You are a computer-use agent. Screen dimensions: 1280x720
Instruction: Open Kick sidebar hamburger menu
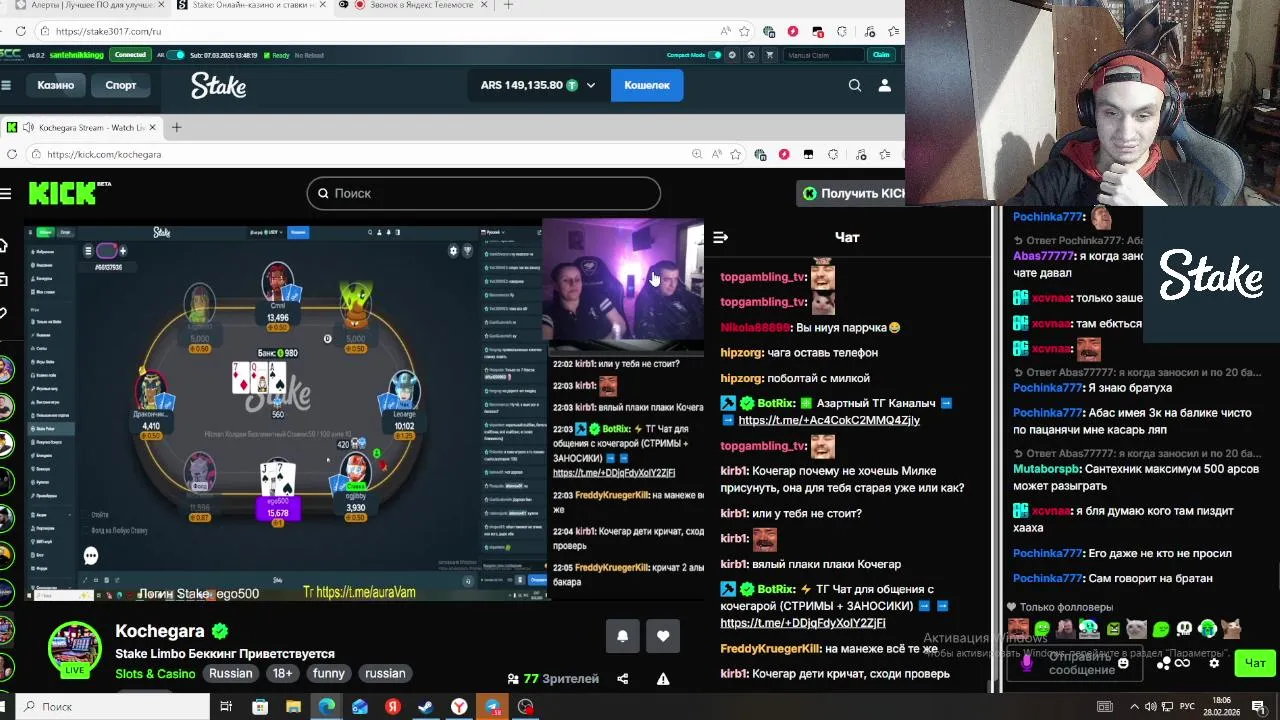click(6, 193)
